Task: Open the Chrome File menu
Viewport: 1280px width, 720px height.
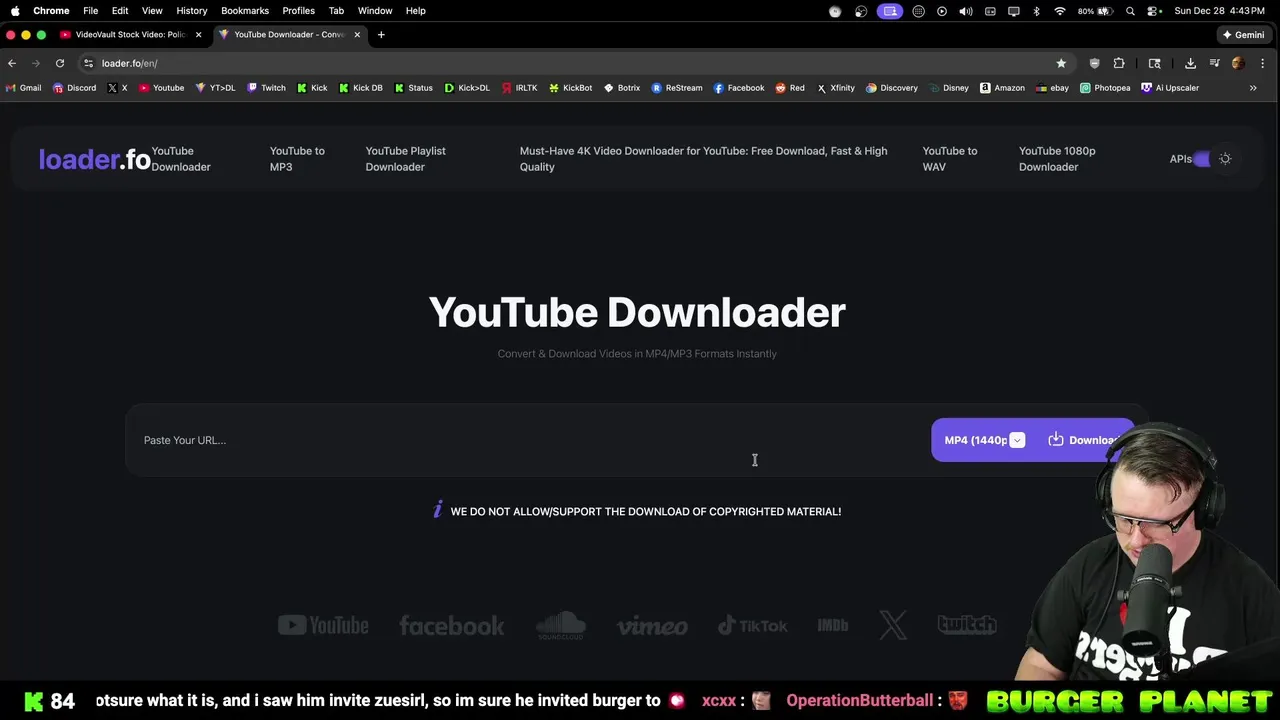Action: (x=90, y=11)
